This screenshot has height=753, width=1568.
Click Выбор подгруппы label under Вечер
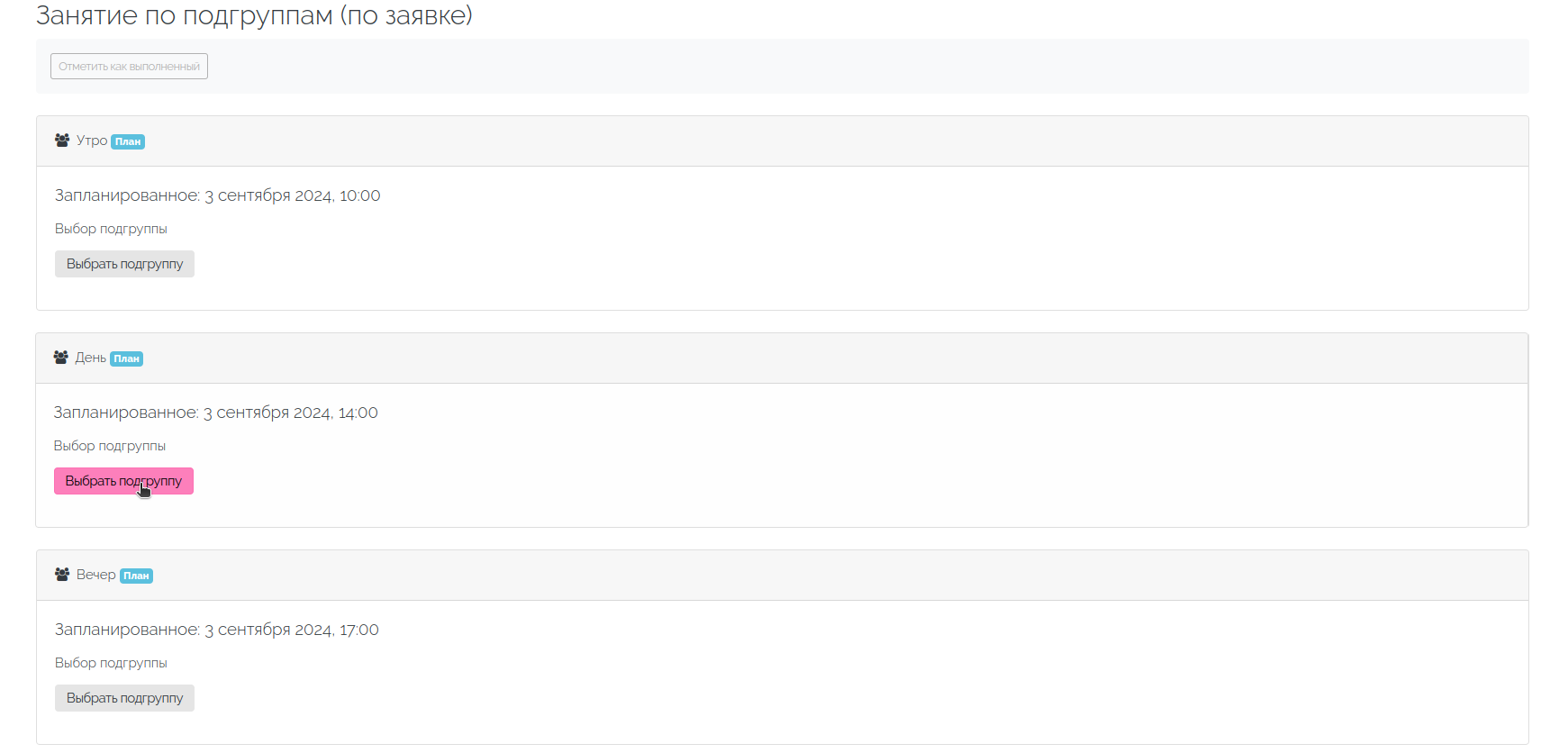pos(111,663)
